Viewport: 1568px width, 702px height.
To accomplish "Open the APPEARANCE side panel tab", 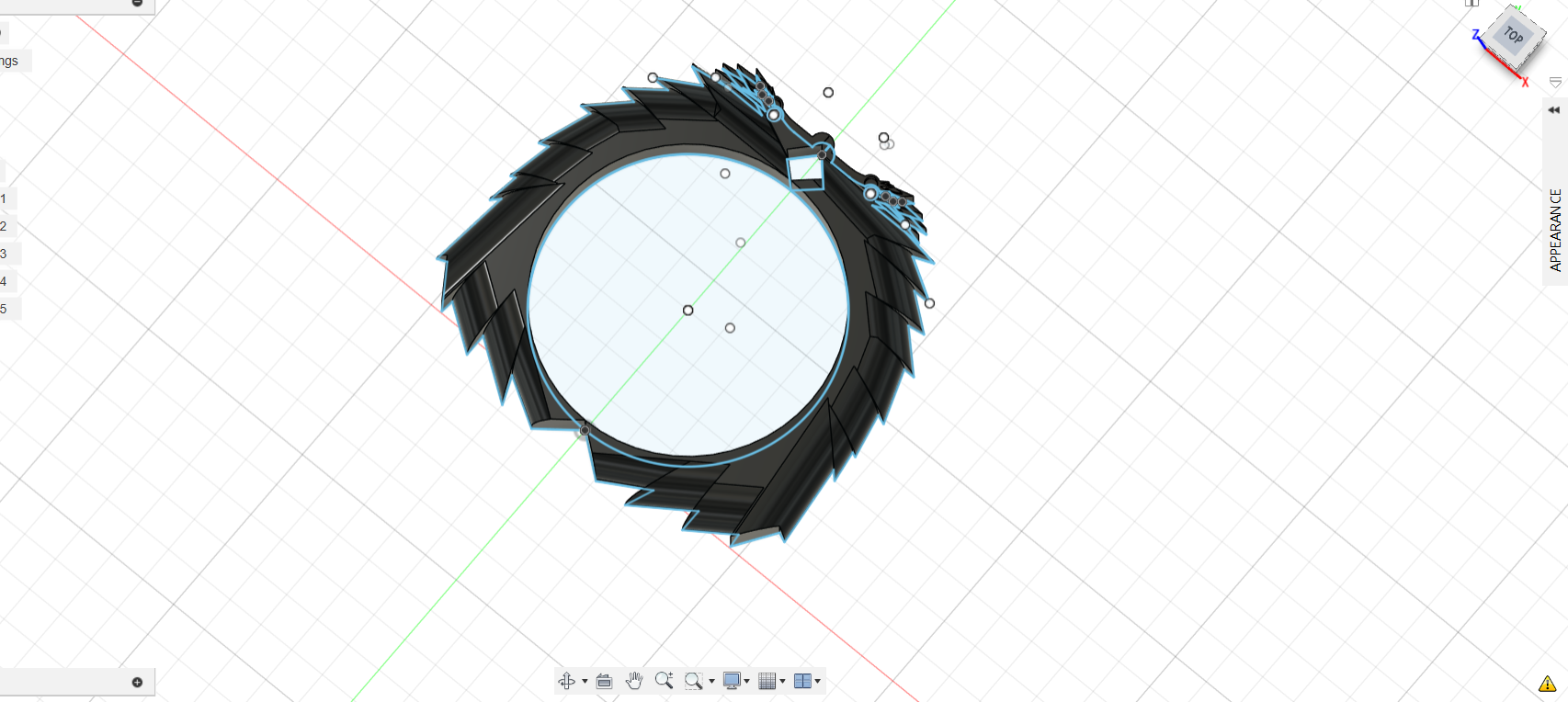I will (x=1555, y=230).
